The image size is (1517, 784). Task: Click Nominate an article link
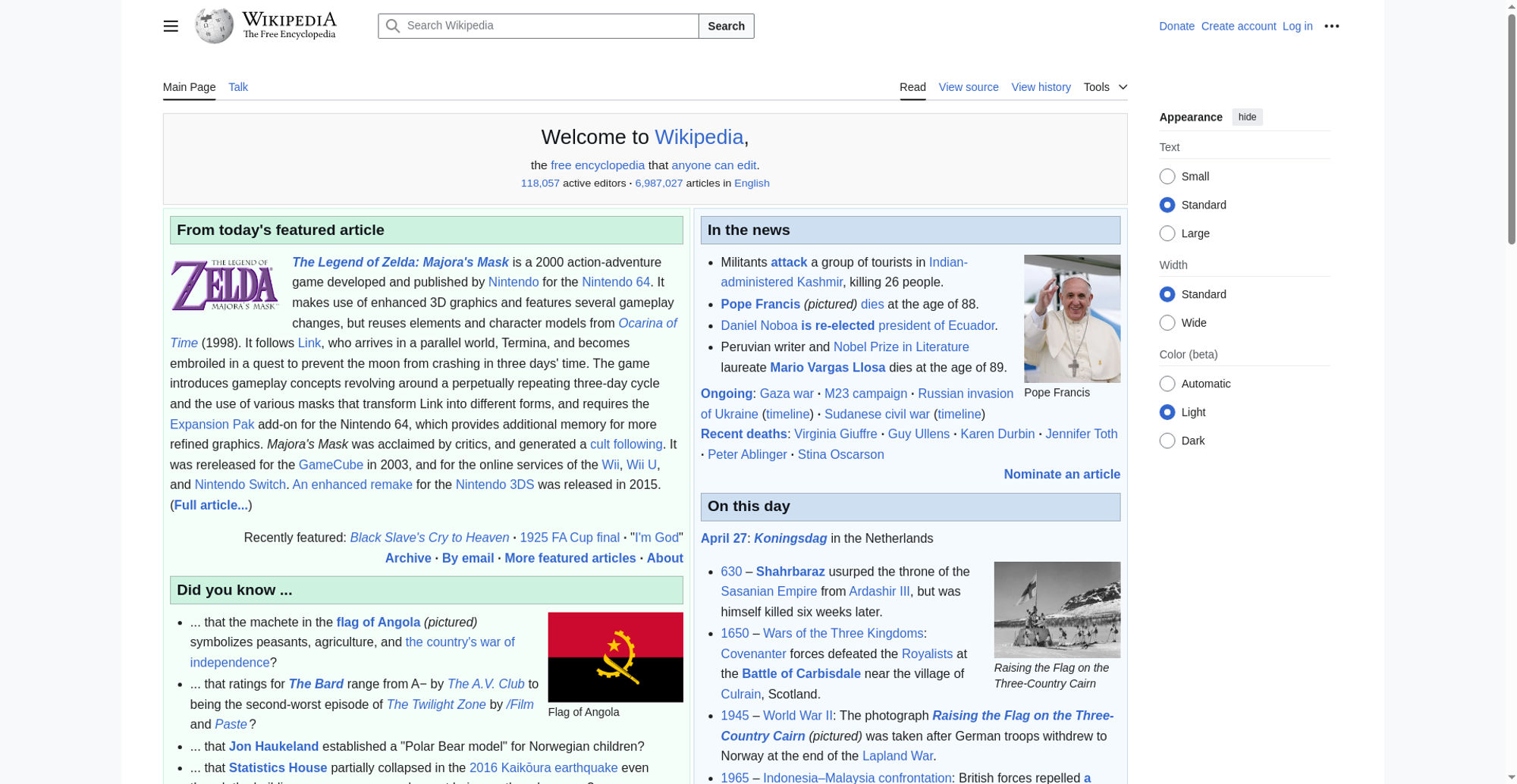point(1062,474)
